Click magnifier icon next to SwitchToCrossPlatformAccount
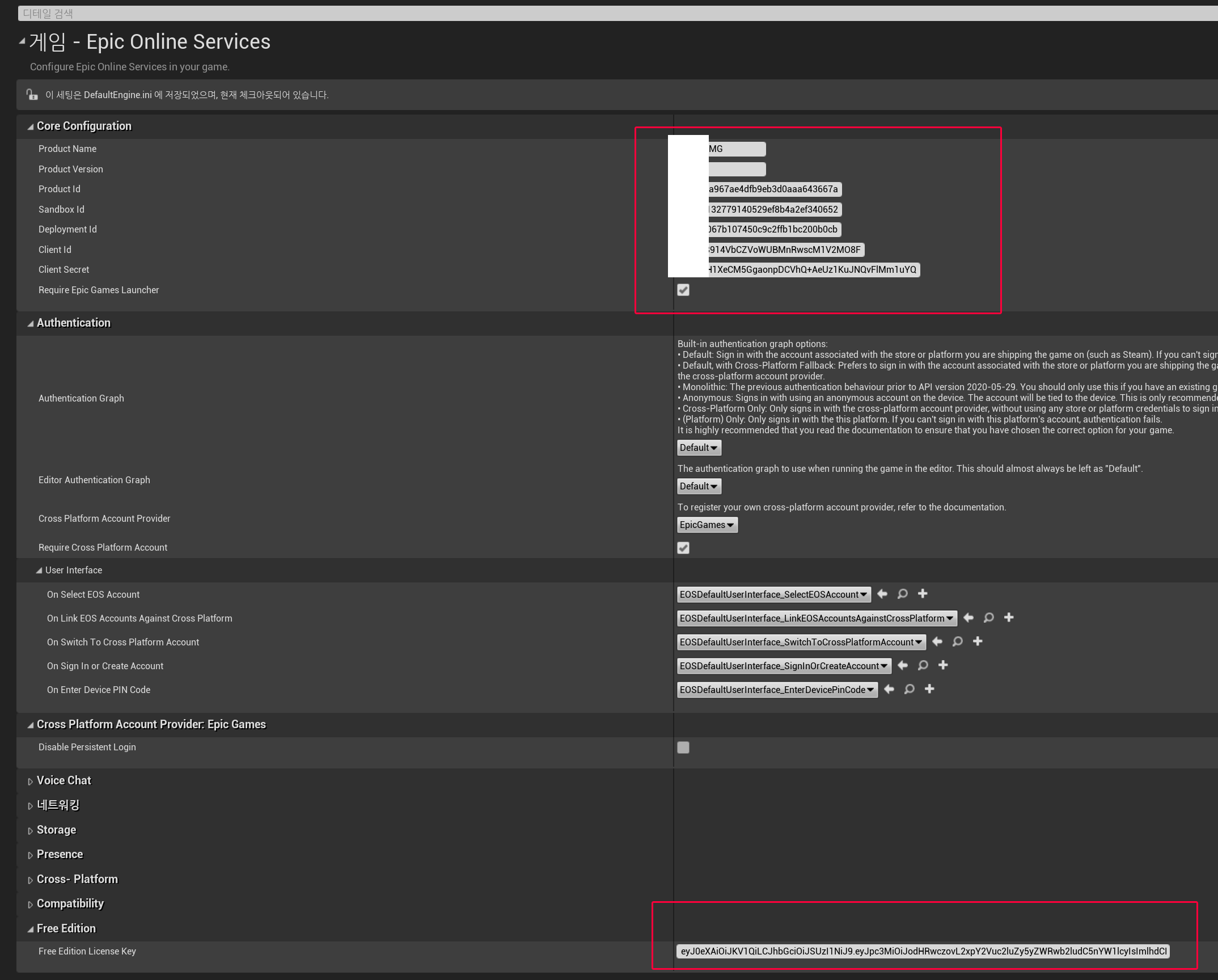Viewport: 1218px width, 980px height. point(958,641)
